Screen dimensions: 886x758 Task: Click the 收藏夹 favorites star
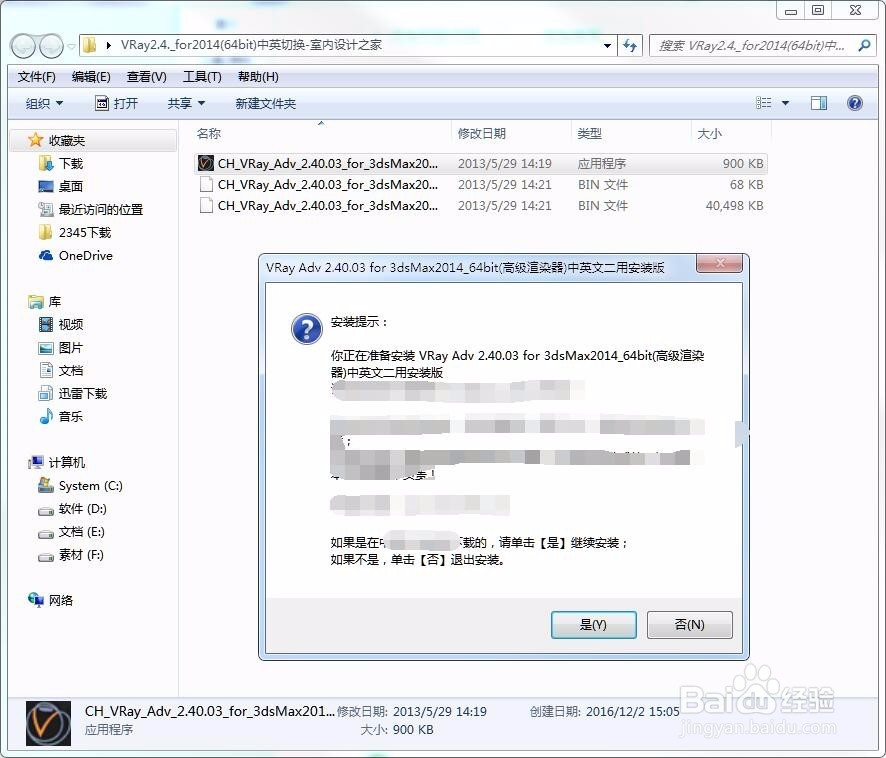tap(36, 140)
